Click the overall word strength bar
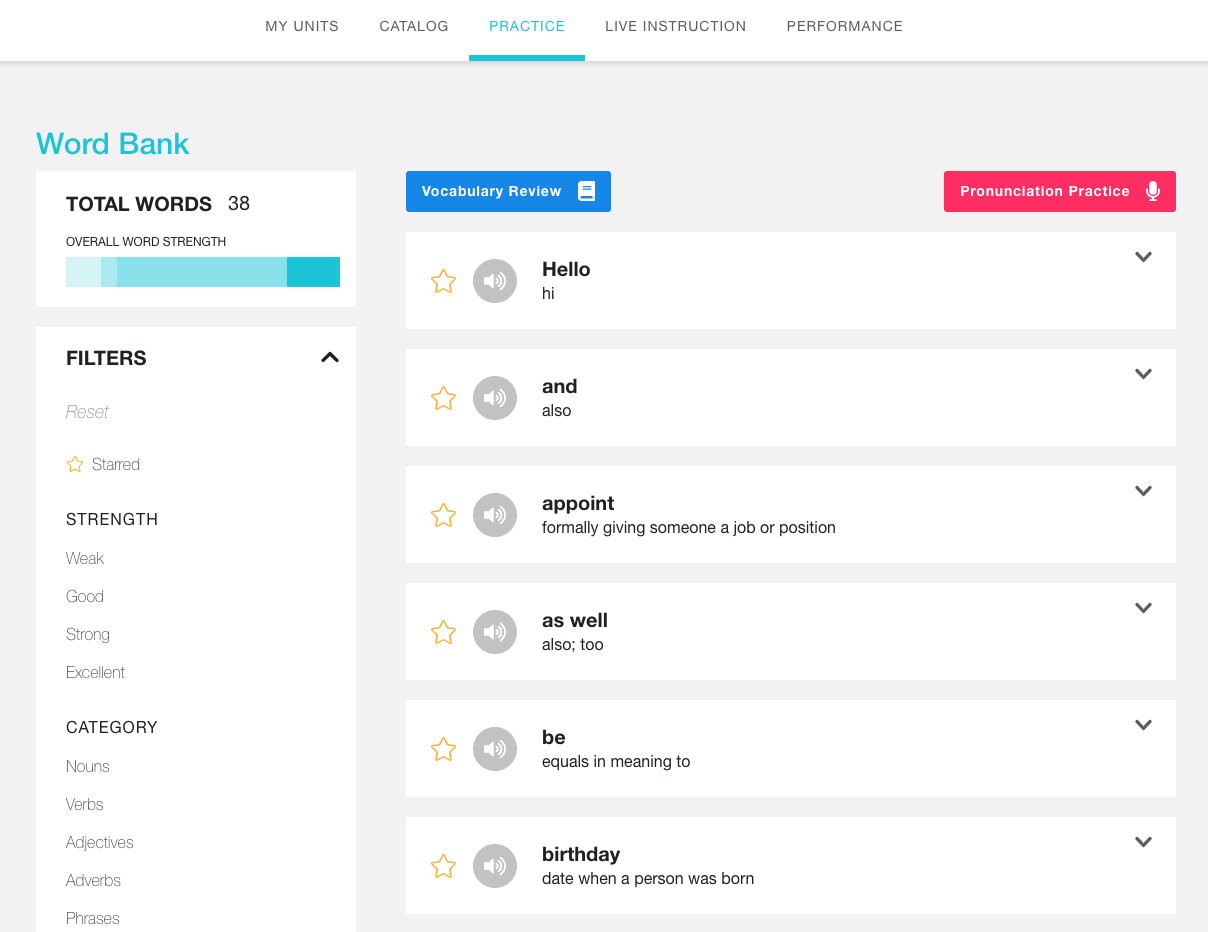This screenshot has width=1208, height=932. tap(203, 272)
